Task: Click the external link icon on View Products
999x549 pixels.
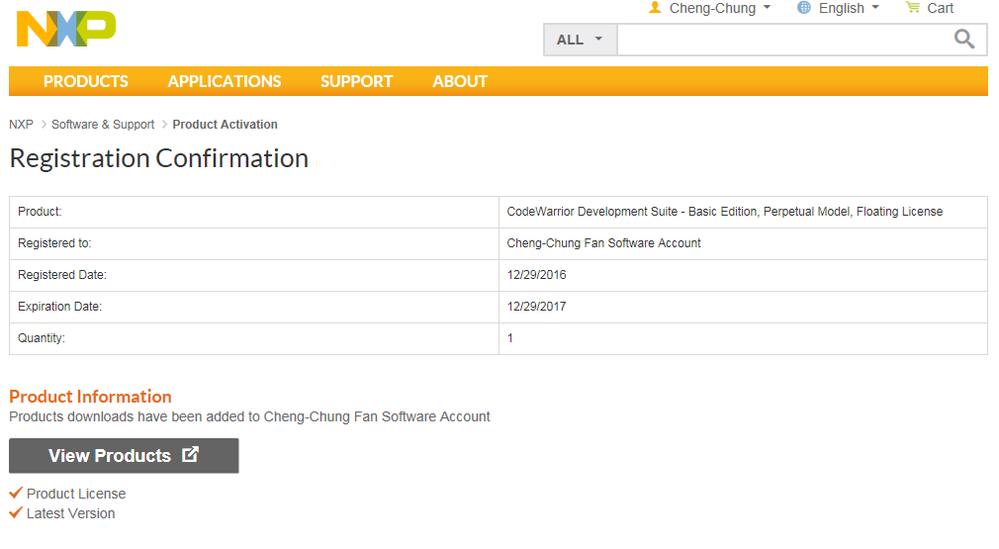Action: 191,455
